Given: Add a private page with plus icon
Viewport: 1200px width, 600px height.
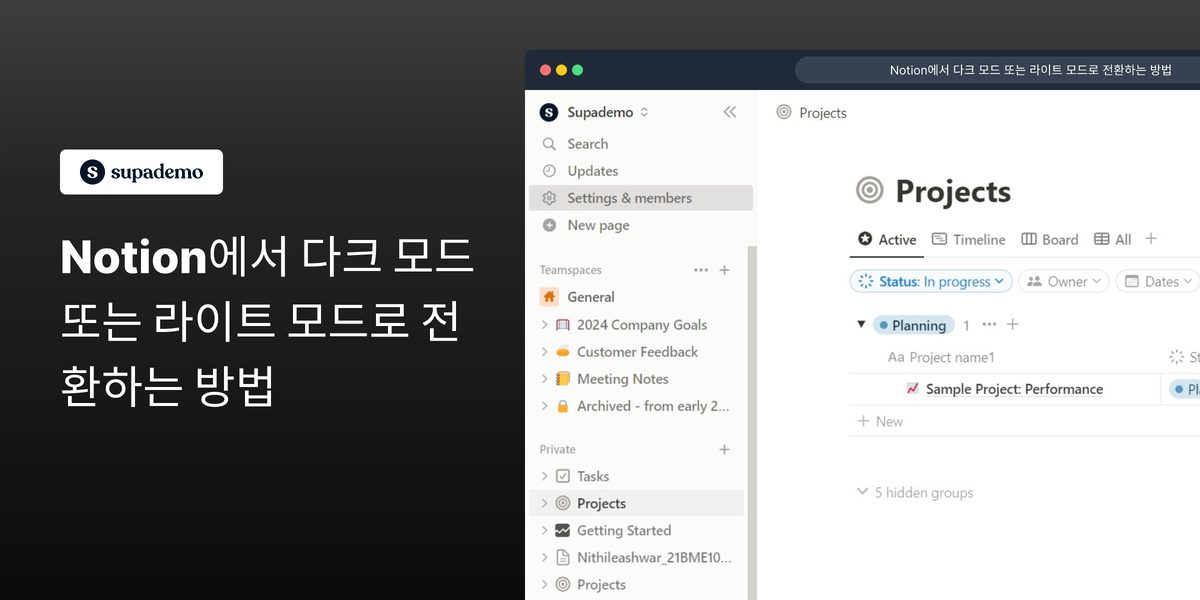Looking at the screenshot, I should pyautogui.click(x=725, y=450).
